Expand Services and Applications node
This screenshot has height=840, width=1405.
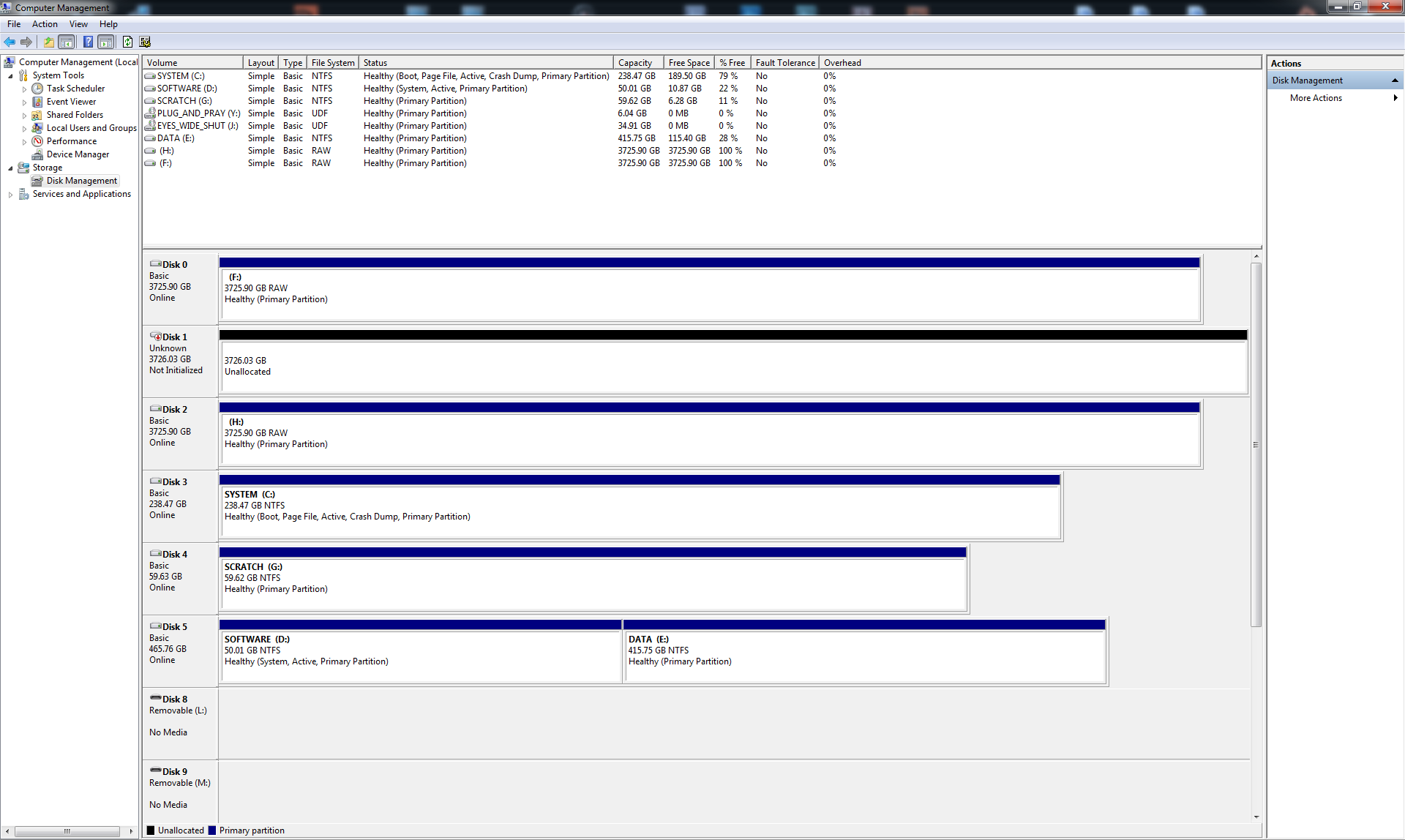10,195
